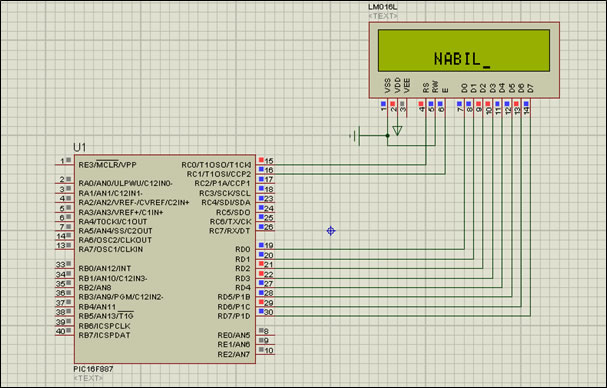The image size is (607, 388).
Task: Click the RC7/RX/DT pin label
Action: coord(230,231)
